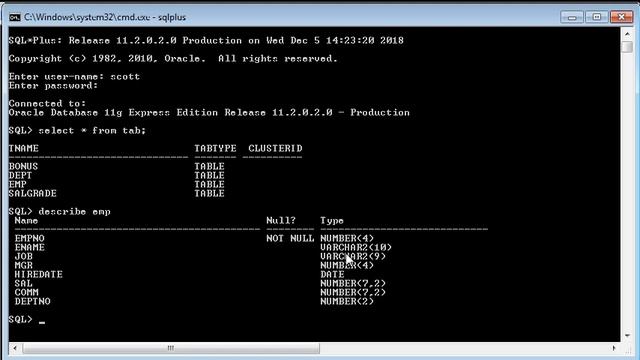
Task: Click the horizontal scrollbar thumb
Action: (x=171, y=348)
